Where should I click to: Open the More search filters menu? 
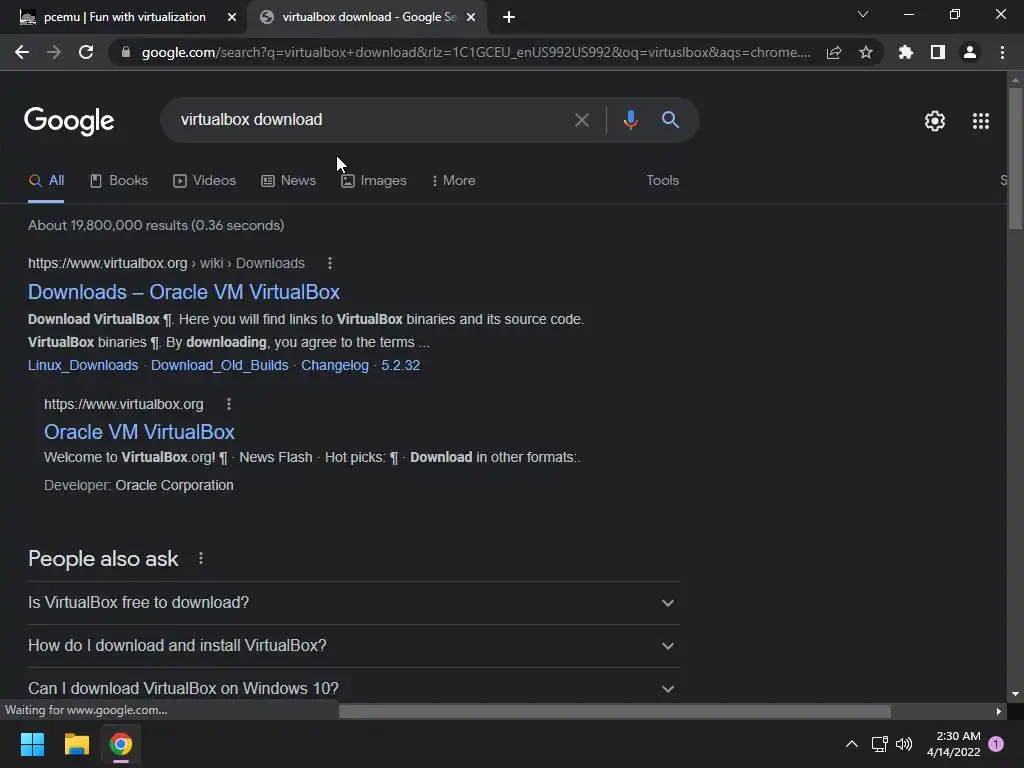pyautogui.click(x=454, y=181)
